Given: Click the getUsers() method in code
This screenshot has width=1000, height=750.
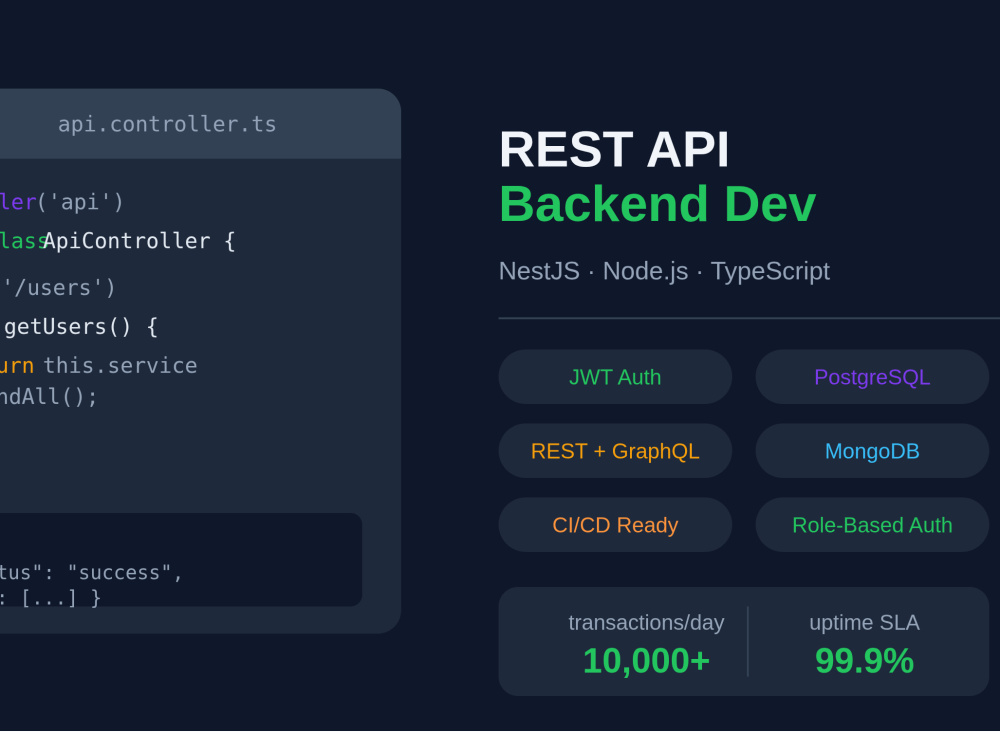Looking at the screenshot, I should click(x=68, y=327).
